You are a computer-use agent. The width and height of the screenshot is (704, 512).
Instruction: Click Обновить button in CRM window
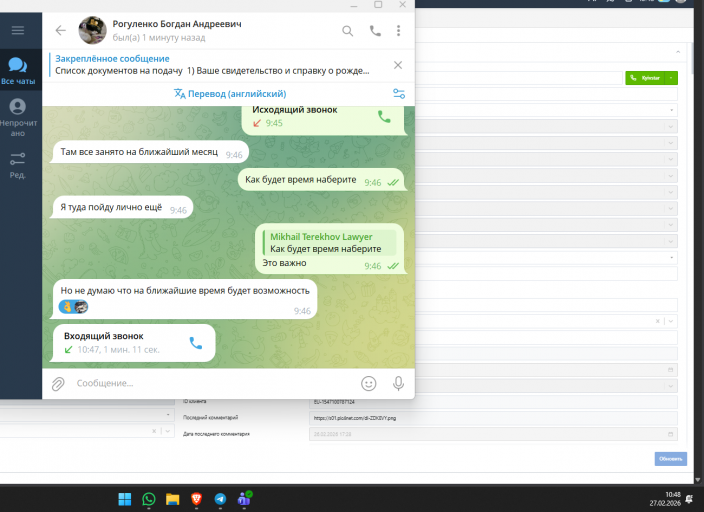[670, 459]
